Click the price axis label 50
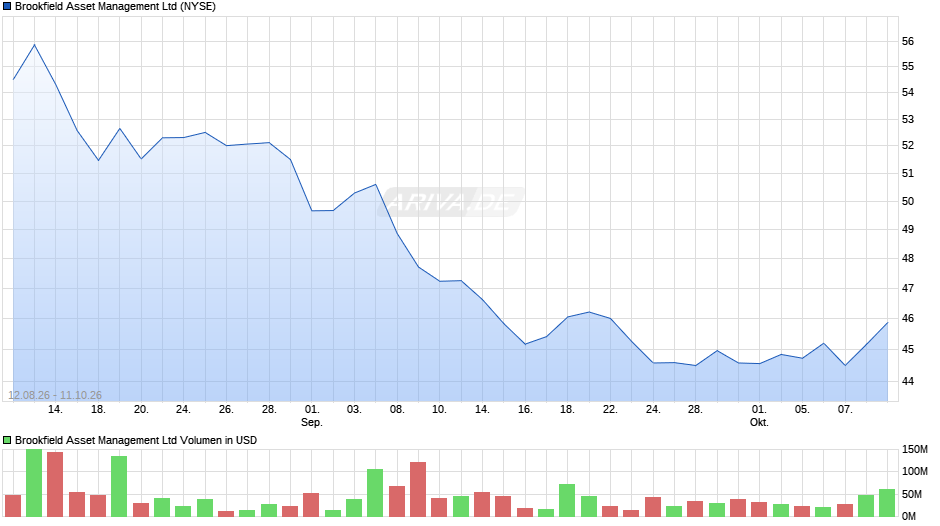Image resolution: width=940 pixels, height=526 pixels. (x=908, y=202)
